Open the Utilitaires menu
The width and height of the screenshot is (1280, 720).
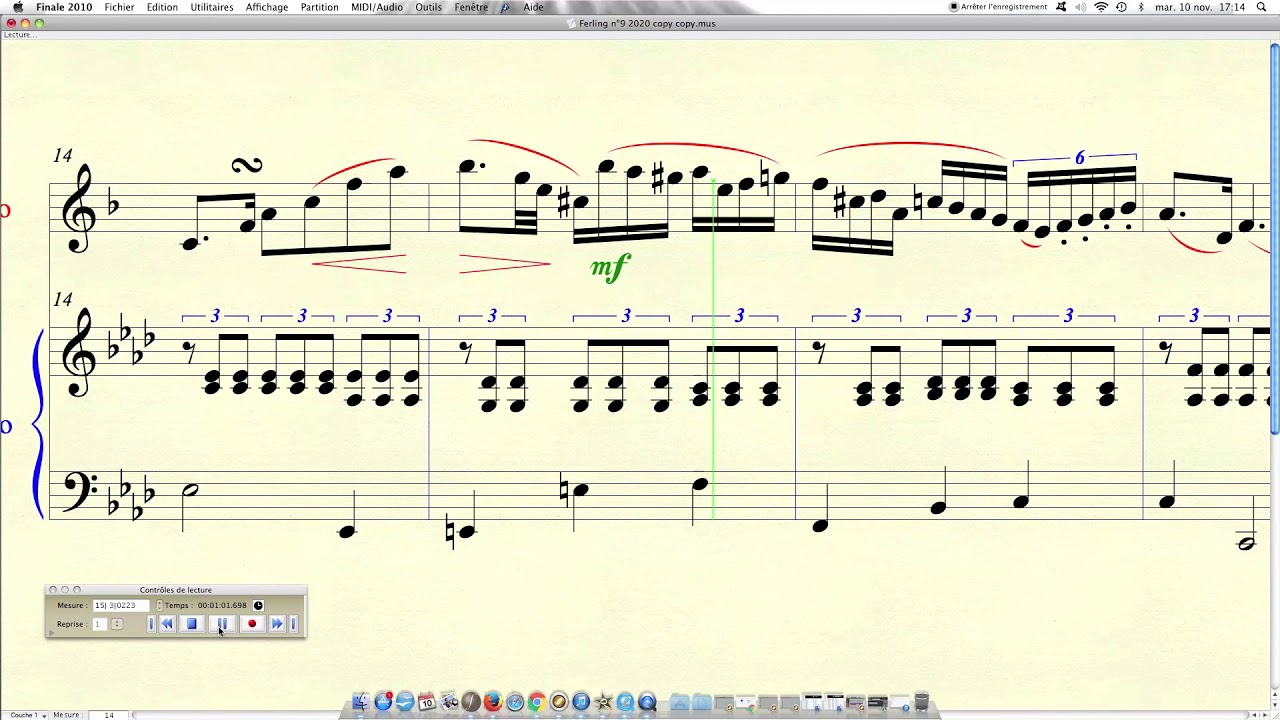coord(212,7)
